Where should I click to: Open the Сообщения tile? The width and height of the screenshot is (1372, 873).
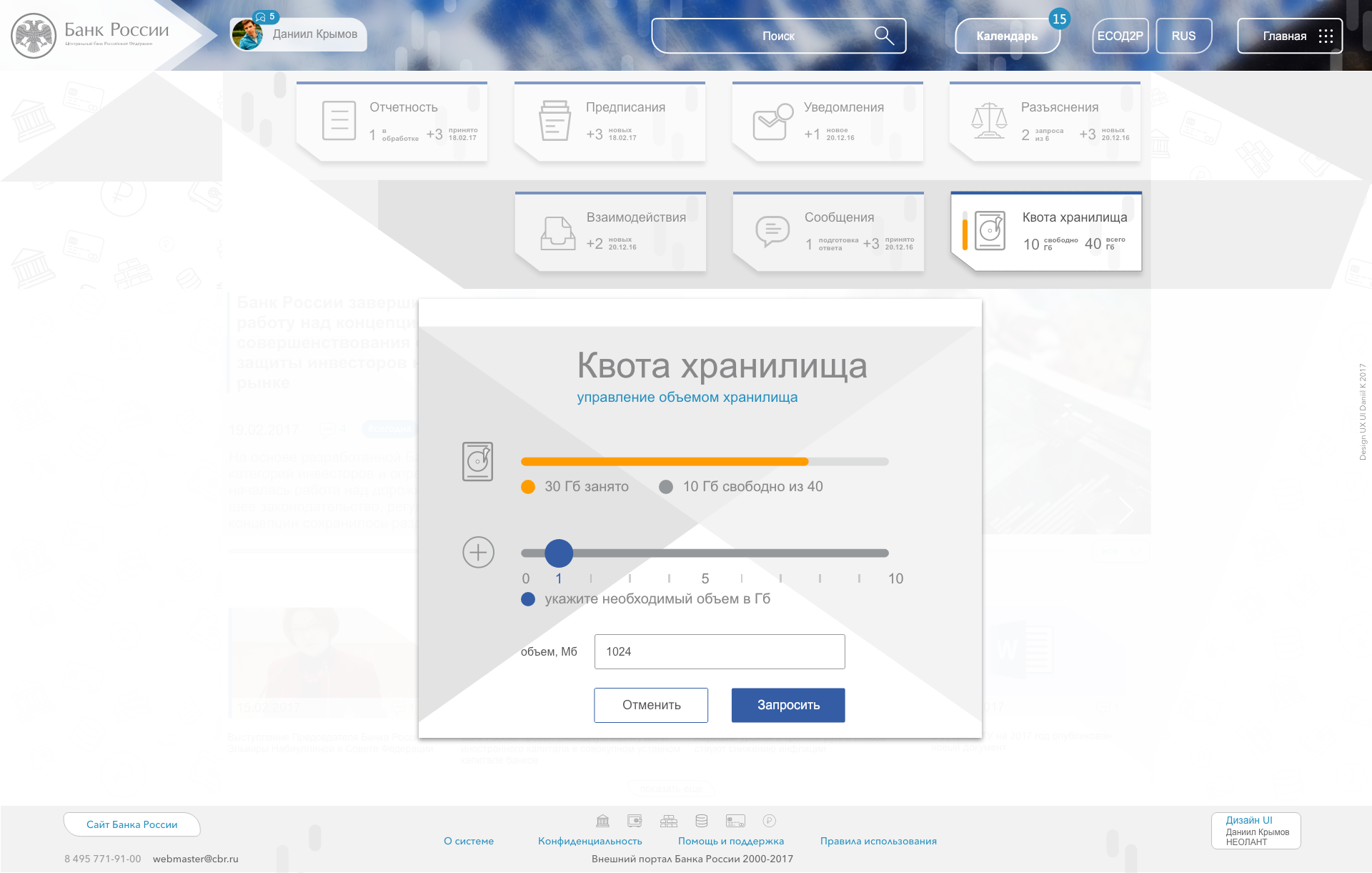coord(828,232)
